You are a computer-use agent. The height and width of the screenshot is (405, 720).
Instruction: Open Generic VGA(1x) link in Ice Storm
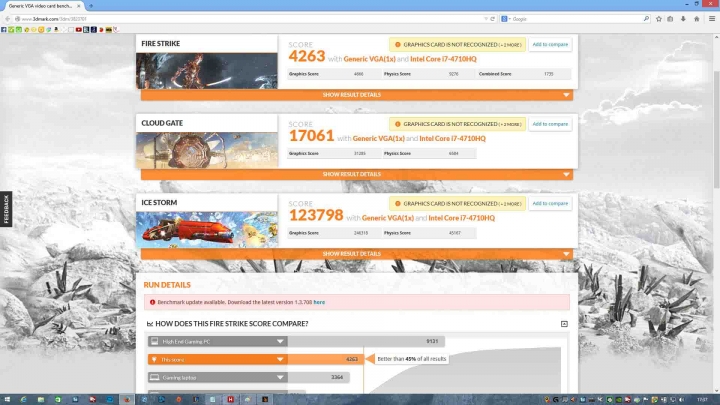click(388, 218)
